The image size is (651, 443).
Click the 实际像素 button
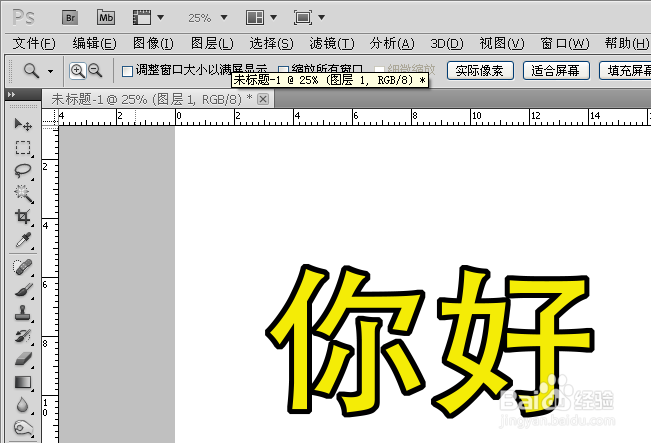480,71
